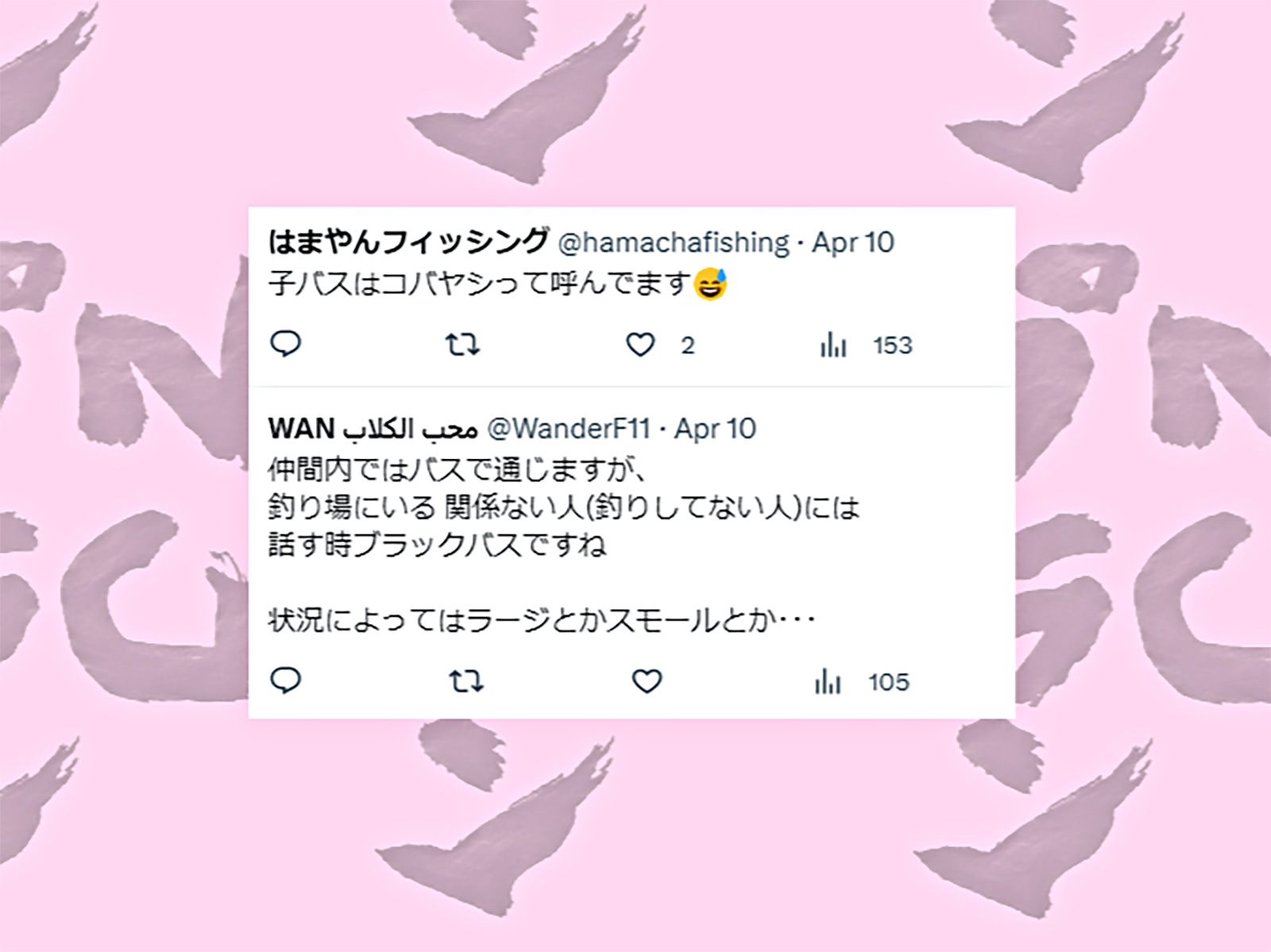This screenshot has width=1271, height=952.
Task: Open the WAN display name profile
Action: click(x=373, y=429)
